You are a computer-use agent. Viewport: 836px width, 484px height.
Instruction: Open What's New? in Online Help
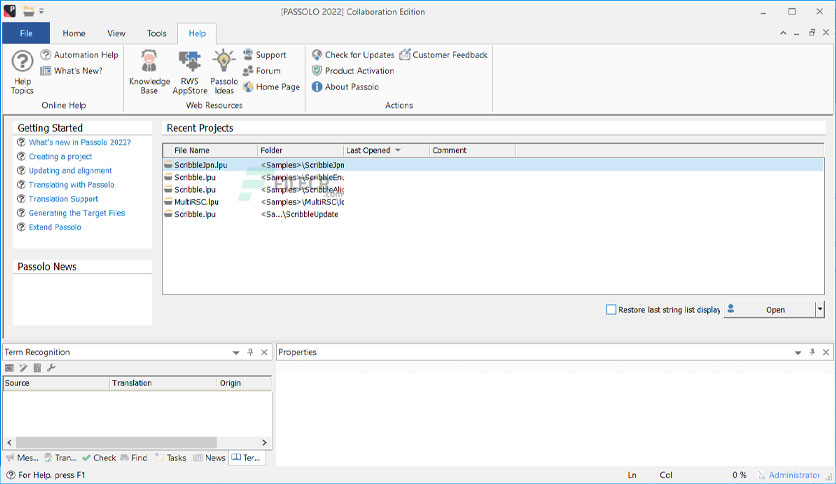[71, 71]
